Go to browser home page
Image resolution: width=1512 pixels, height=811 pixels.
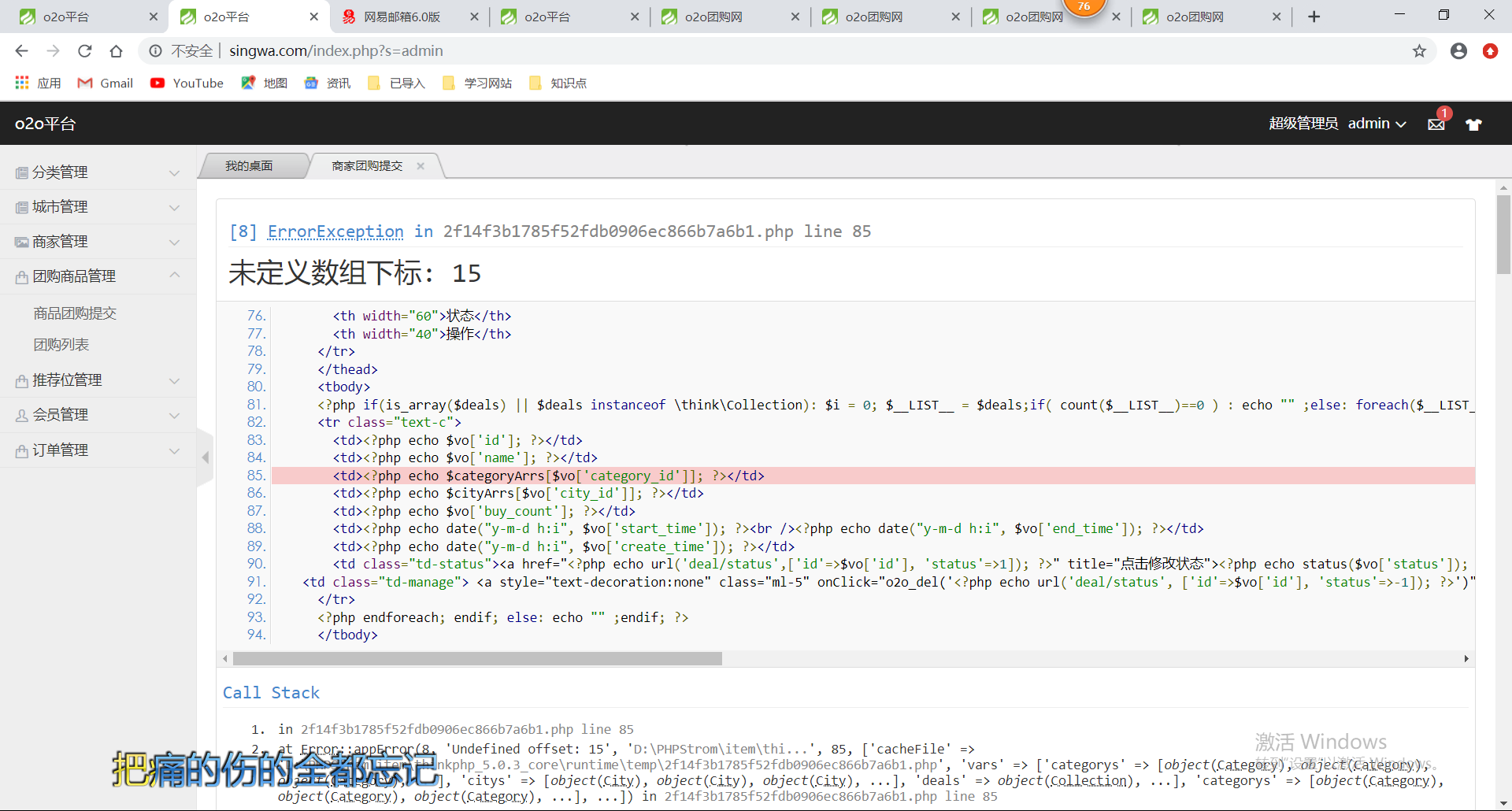tap(116, 51)
